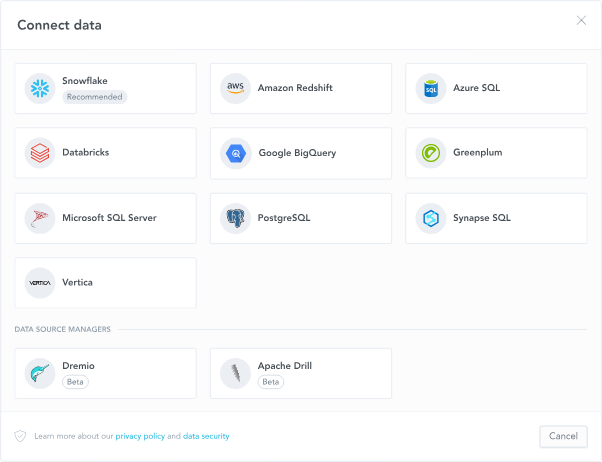The width and height of the screenshot is (602, 462).
Task: Click the Apache Drill bit icon
Action: tap(235, 373)
